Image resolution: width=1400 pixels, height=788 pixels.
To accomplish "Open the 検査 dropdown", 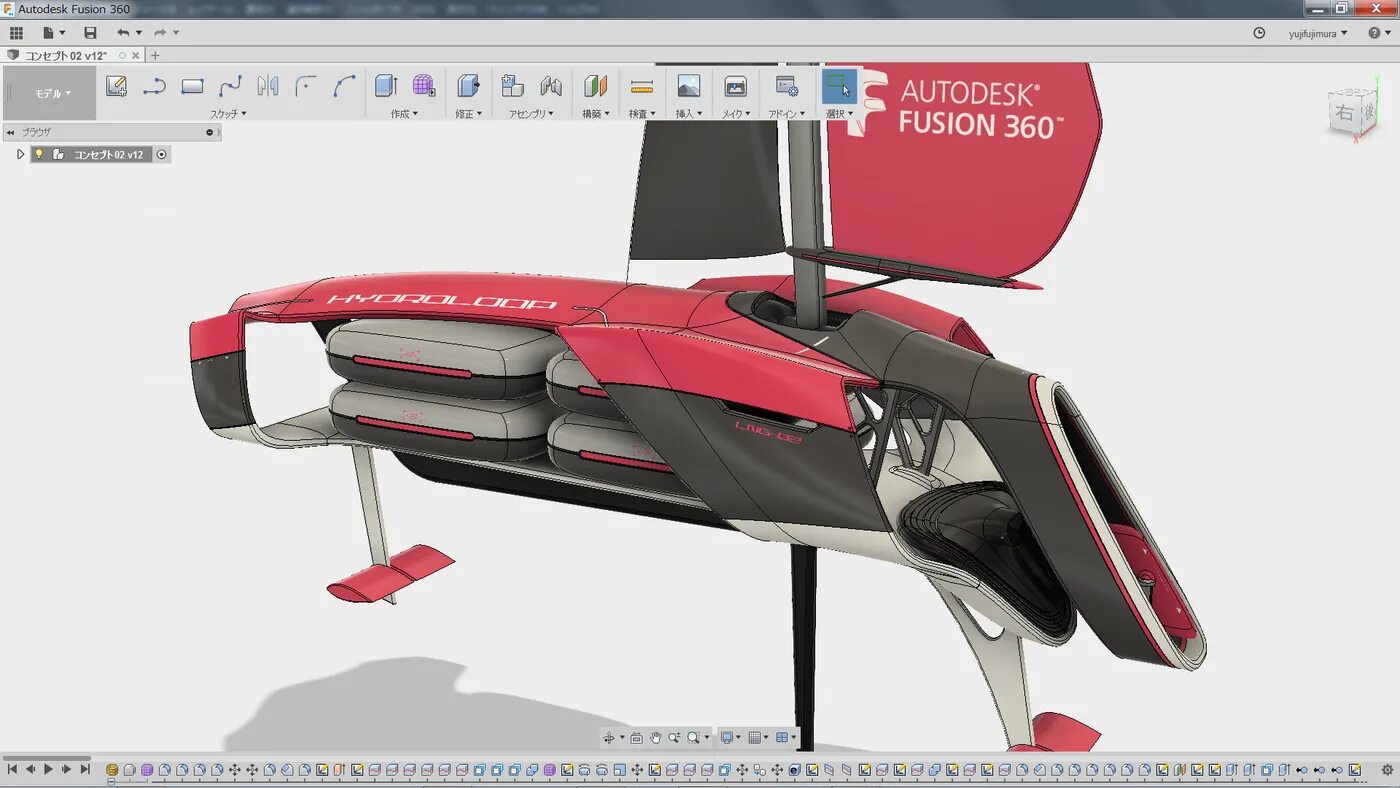I will (x=642, y=114).
